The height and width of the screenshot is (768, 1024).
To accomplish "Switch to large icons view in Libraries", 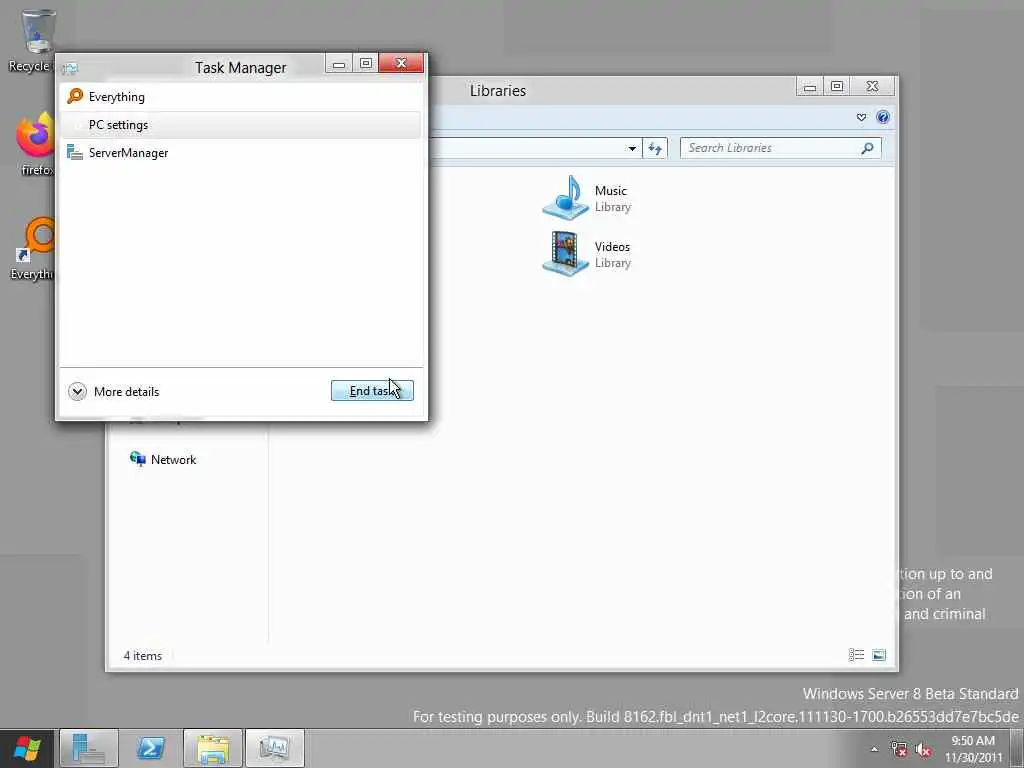I will pos(879,655).
